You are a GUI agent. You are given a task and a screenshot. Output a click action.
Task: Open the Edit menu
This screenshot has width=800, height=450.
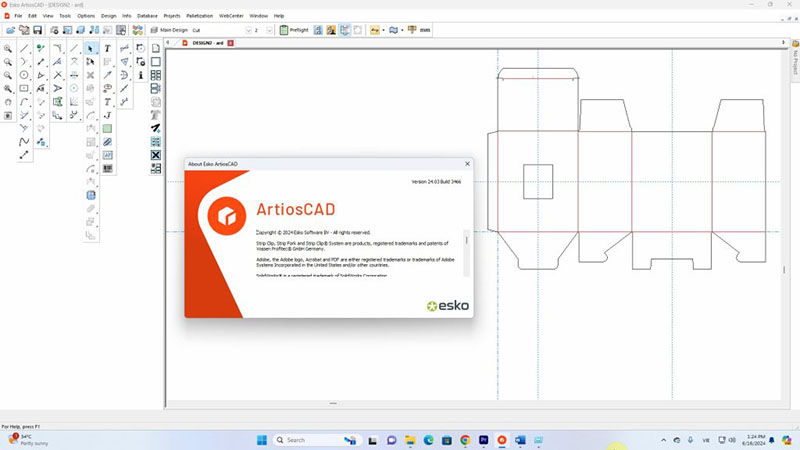32,16
